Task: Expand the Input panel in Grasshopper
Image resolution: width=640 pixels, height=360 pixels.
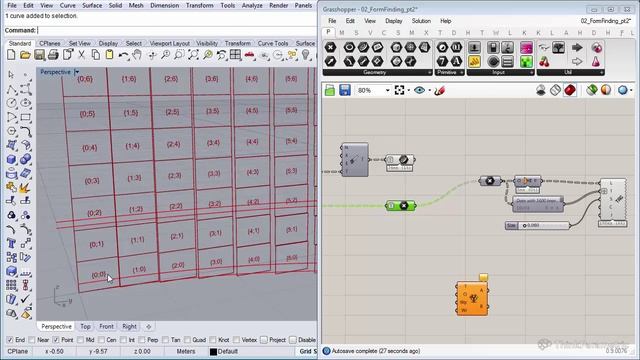Action: click(x=531, y=73)
